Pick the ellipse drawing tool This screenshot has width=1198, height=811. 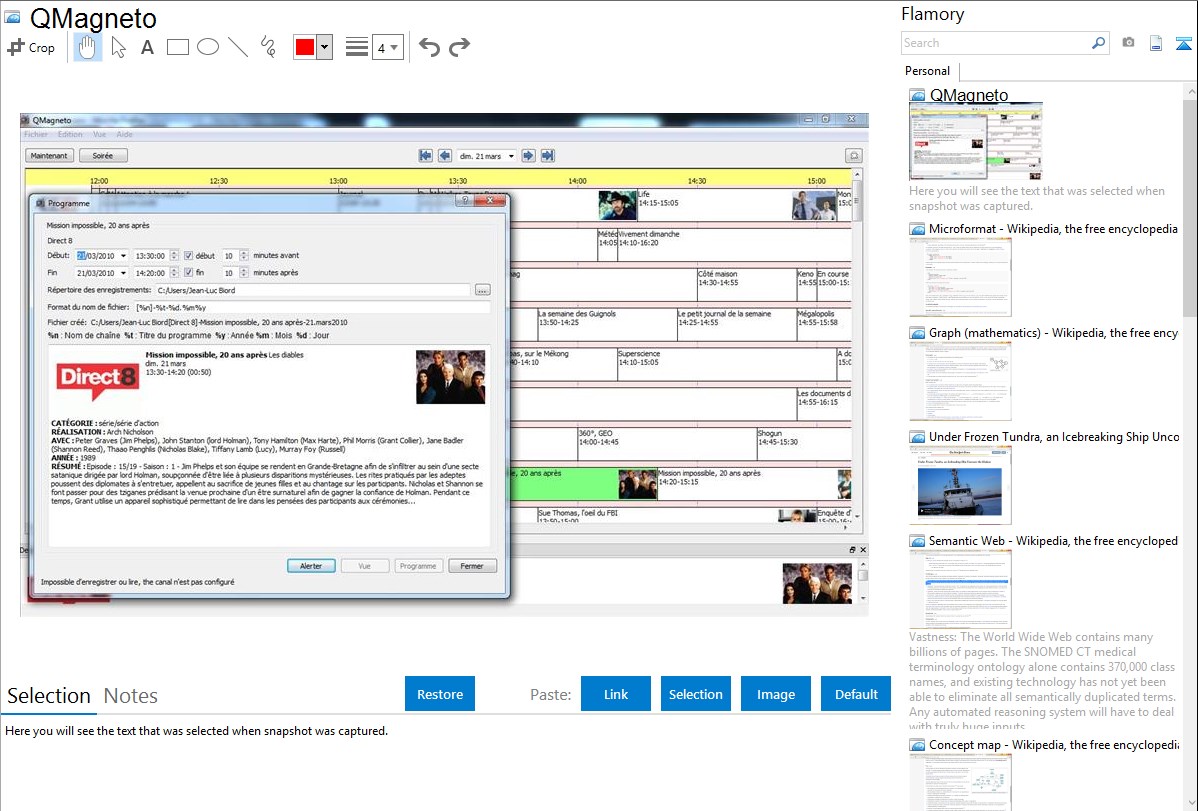[208, 47]
